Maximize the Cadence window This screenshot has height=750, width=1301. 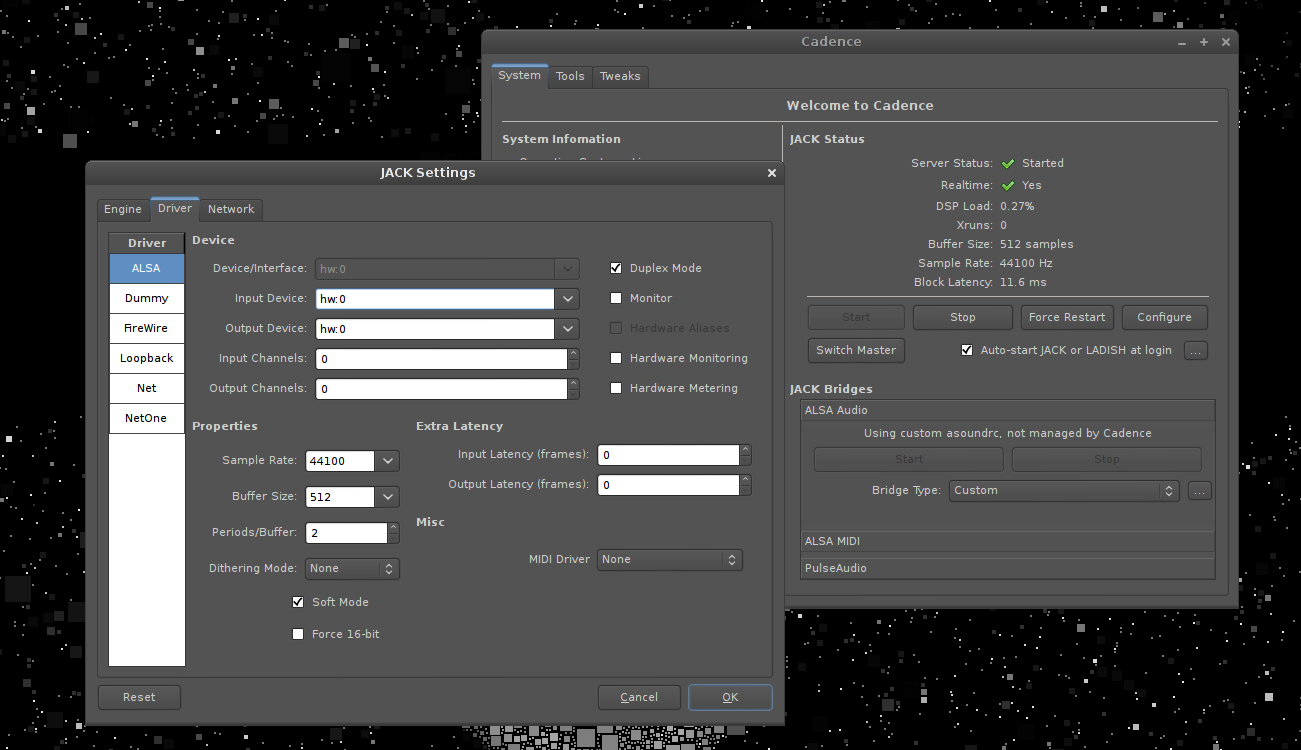point(1204,42)
